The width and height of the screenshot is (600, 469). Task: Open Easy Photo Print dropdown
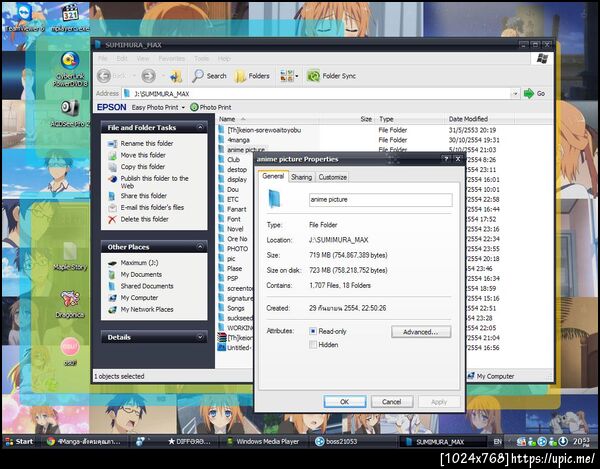[x=183, y=107]
